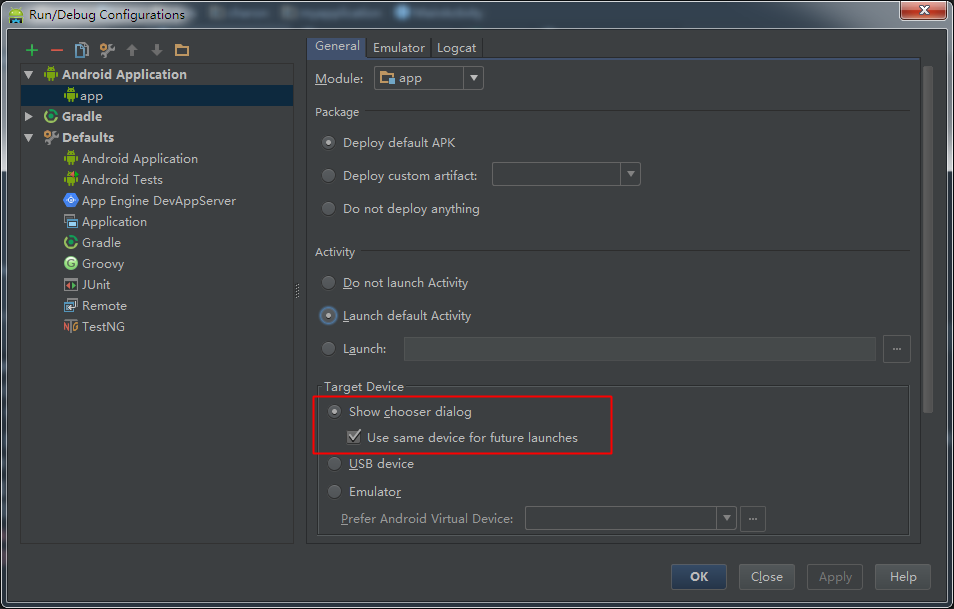This screenshot has width=954, height=609.
Task: Click the JUnit icon in Defaults
Action: (x=71, y=285)
